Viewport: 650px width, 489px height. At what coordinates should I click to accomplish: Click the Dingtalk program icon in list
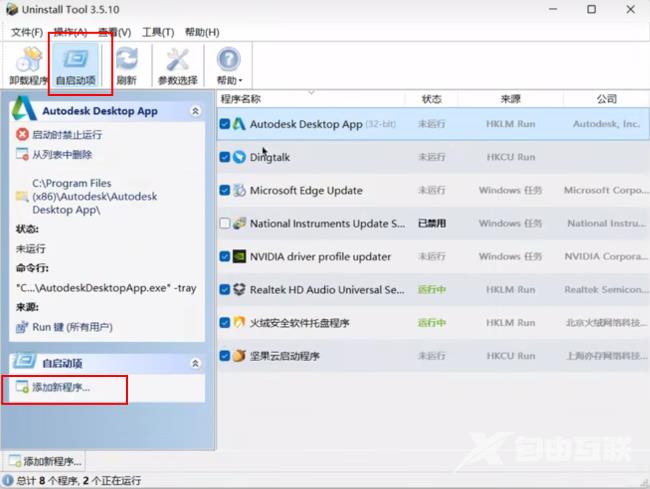tap(239, 157)
